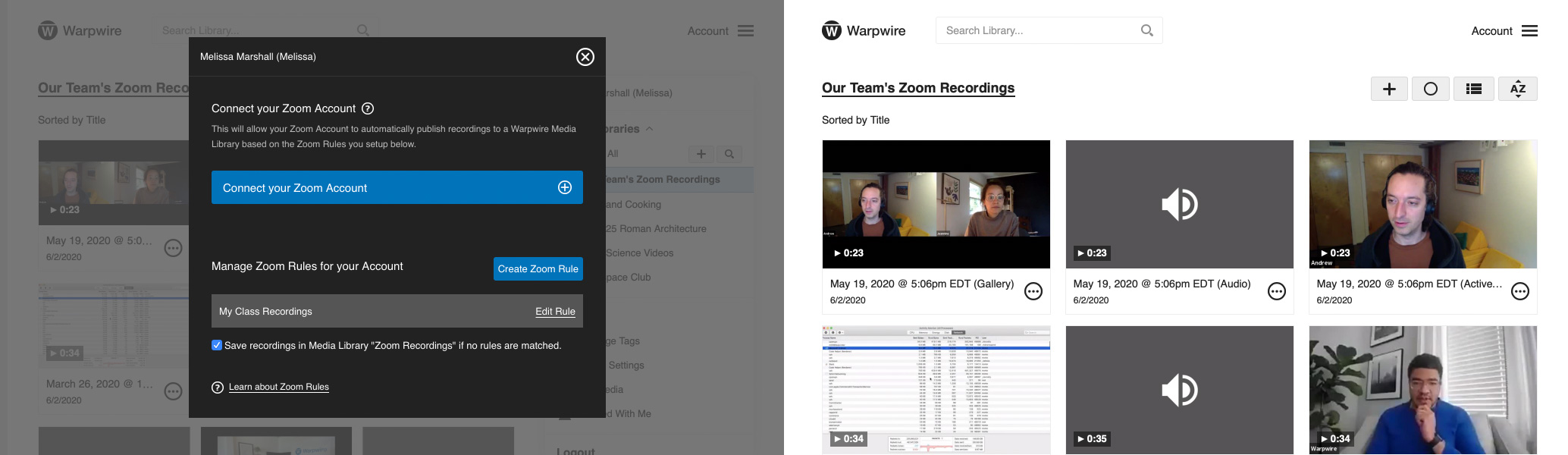Open options for dimmed March 26 recording
Image resolution: width=1568 pixels, height=455 pixels.
(174, 391)
